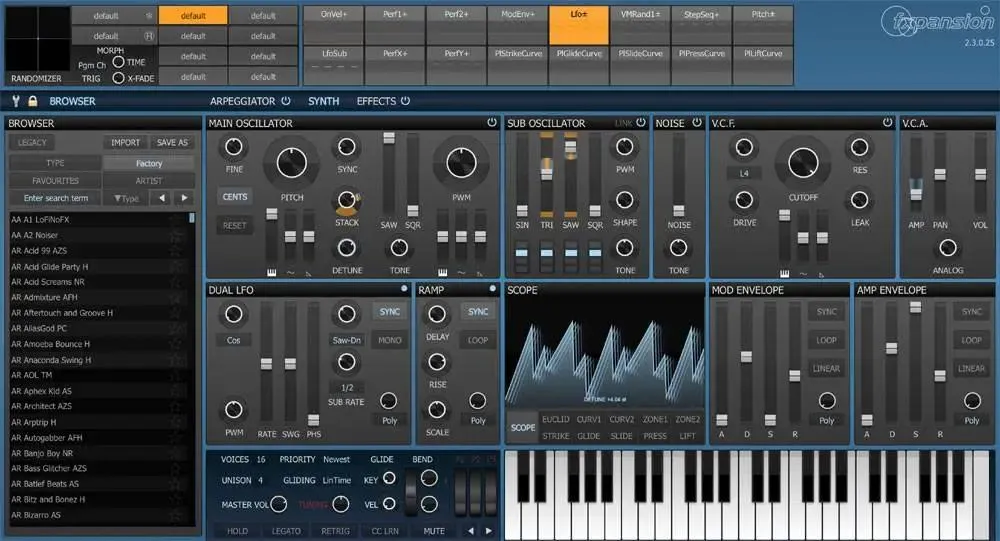
Task: Toggle the Morph TIME radio button
Action: pyautogui.click(x=118, y=62)
